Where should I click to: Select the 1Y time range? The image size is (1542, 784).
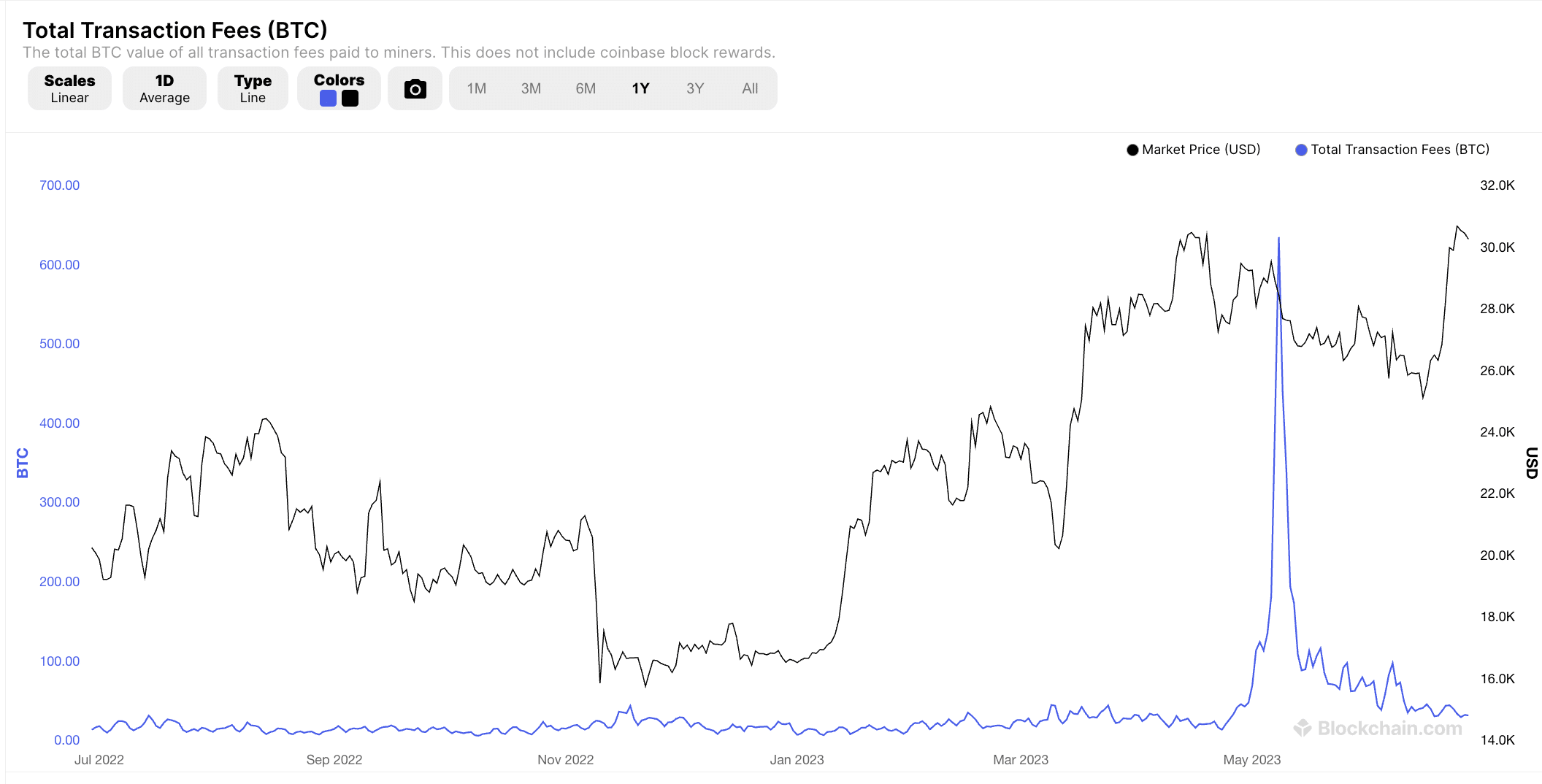tap(640, 88)
